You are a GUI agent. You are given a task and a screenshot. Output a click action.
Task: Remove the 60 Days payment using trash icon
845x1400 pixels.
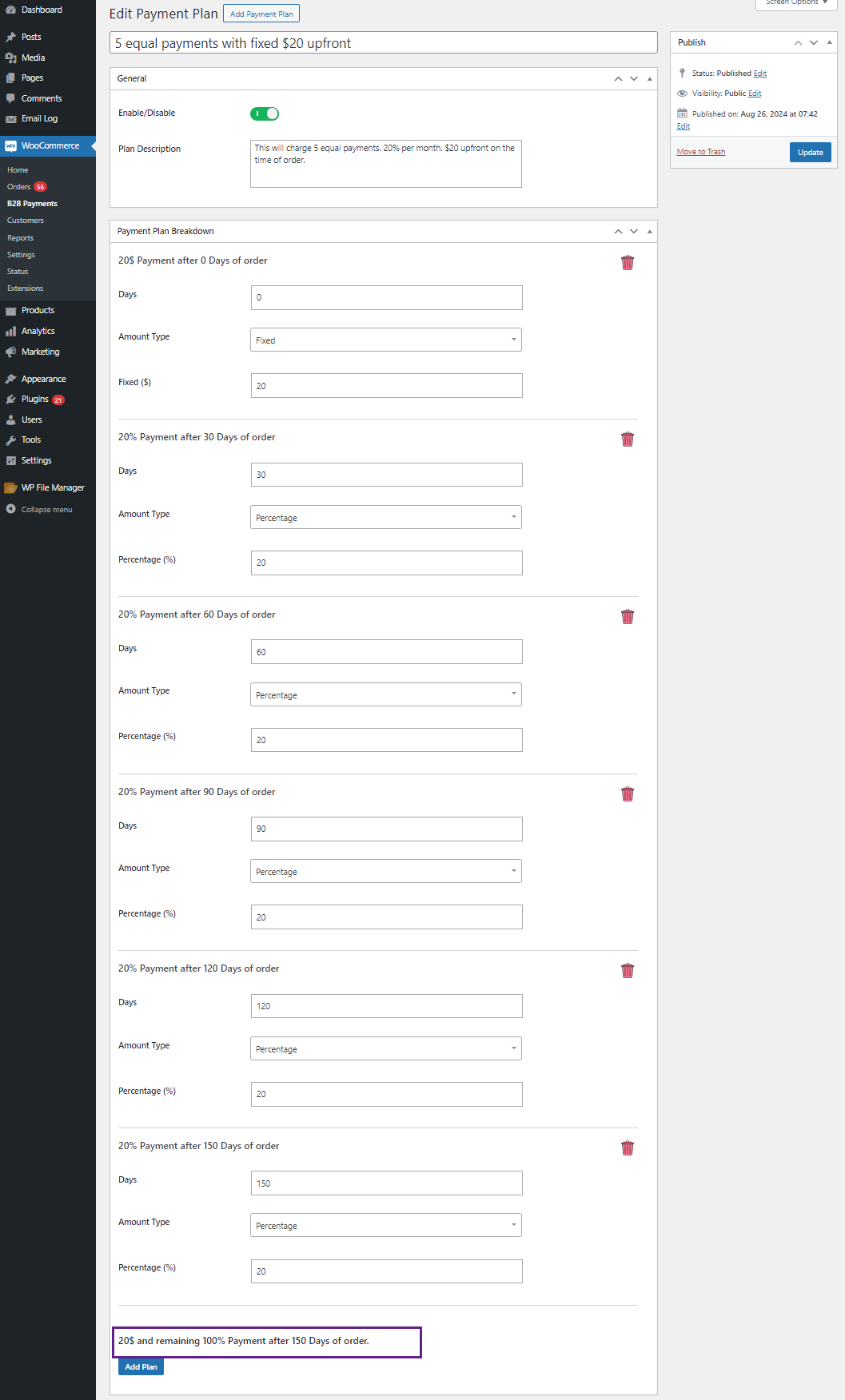pos(628,617)
